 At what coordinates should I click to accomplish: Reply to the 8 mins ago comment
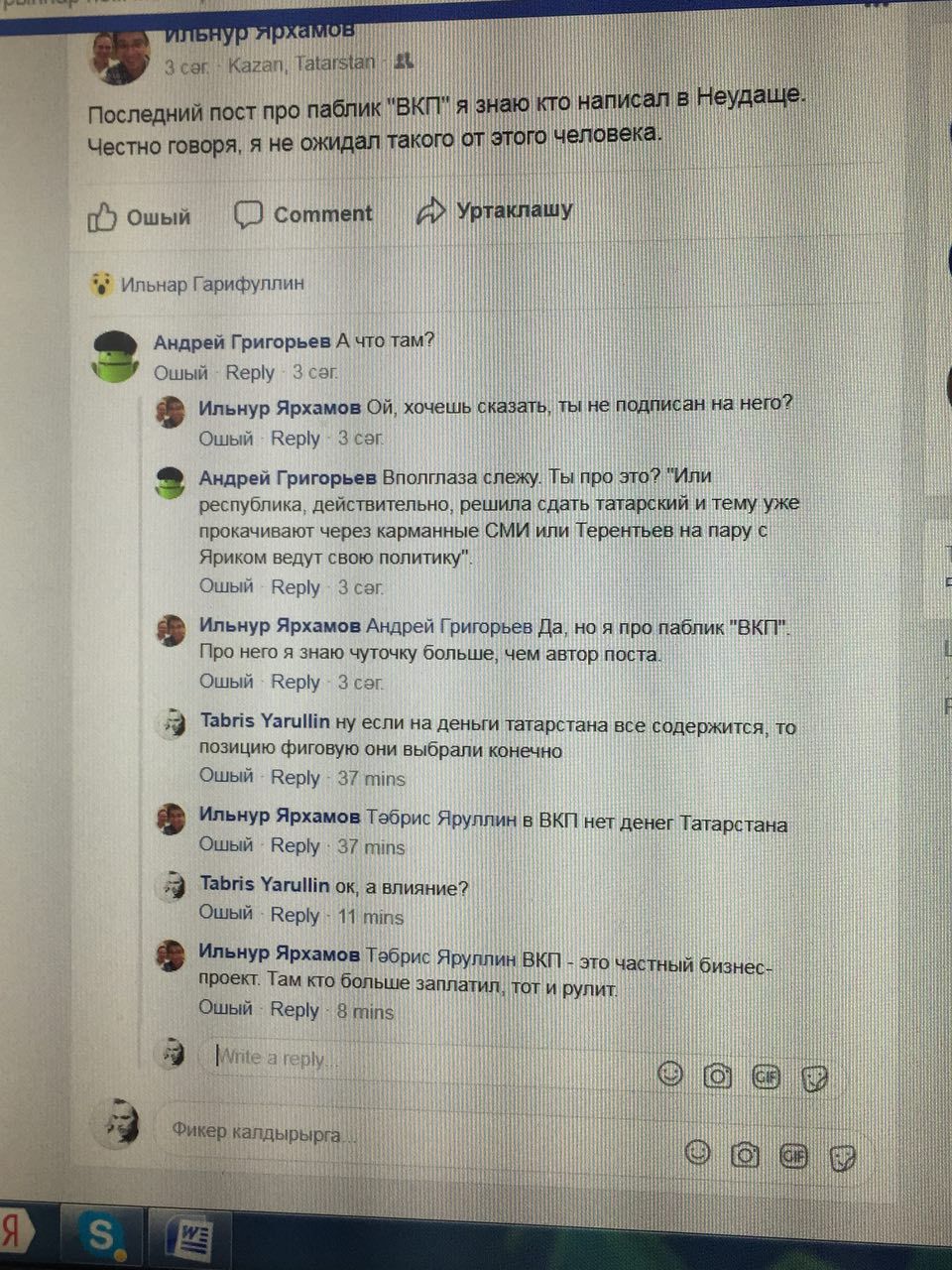pyautogui.click(x=295, y=1009)
